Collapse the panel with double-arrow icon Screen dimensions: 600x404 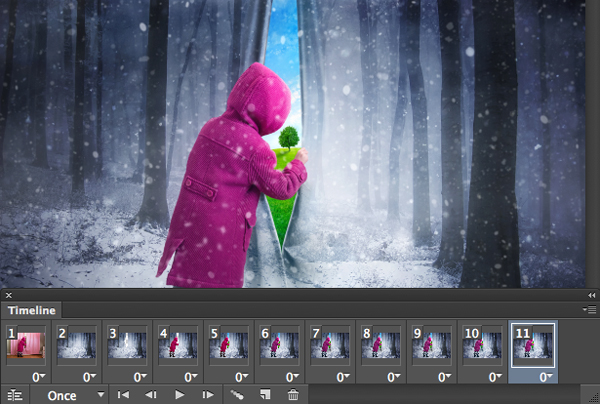589,296
